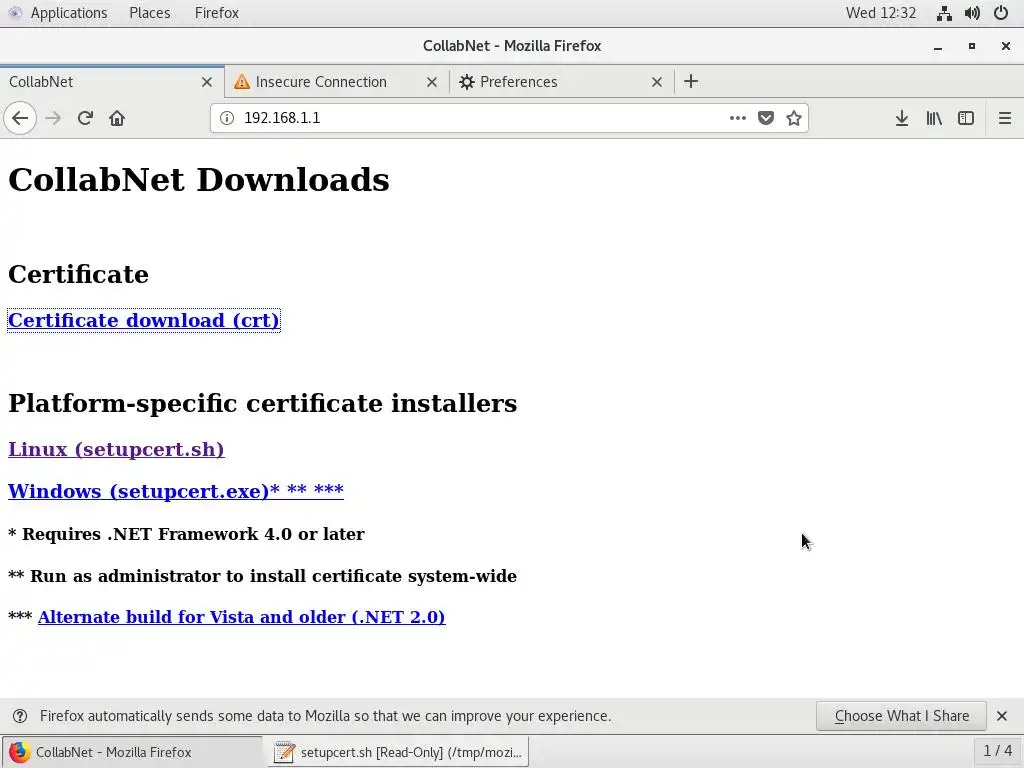Open a new tab with plus button
Viewport: 1024px width, 768px height.
tap(691, 82)
